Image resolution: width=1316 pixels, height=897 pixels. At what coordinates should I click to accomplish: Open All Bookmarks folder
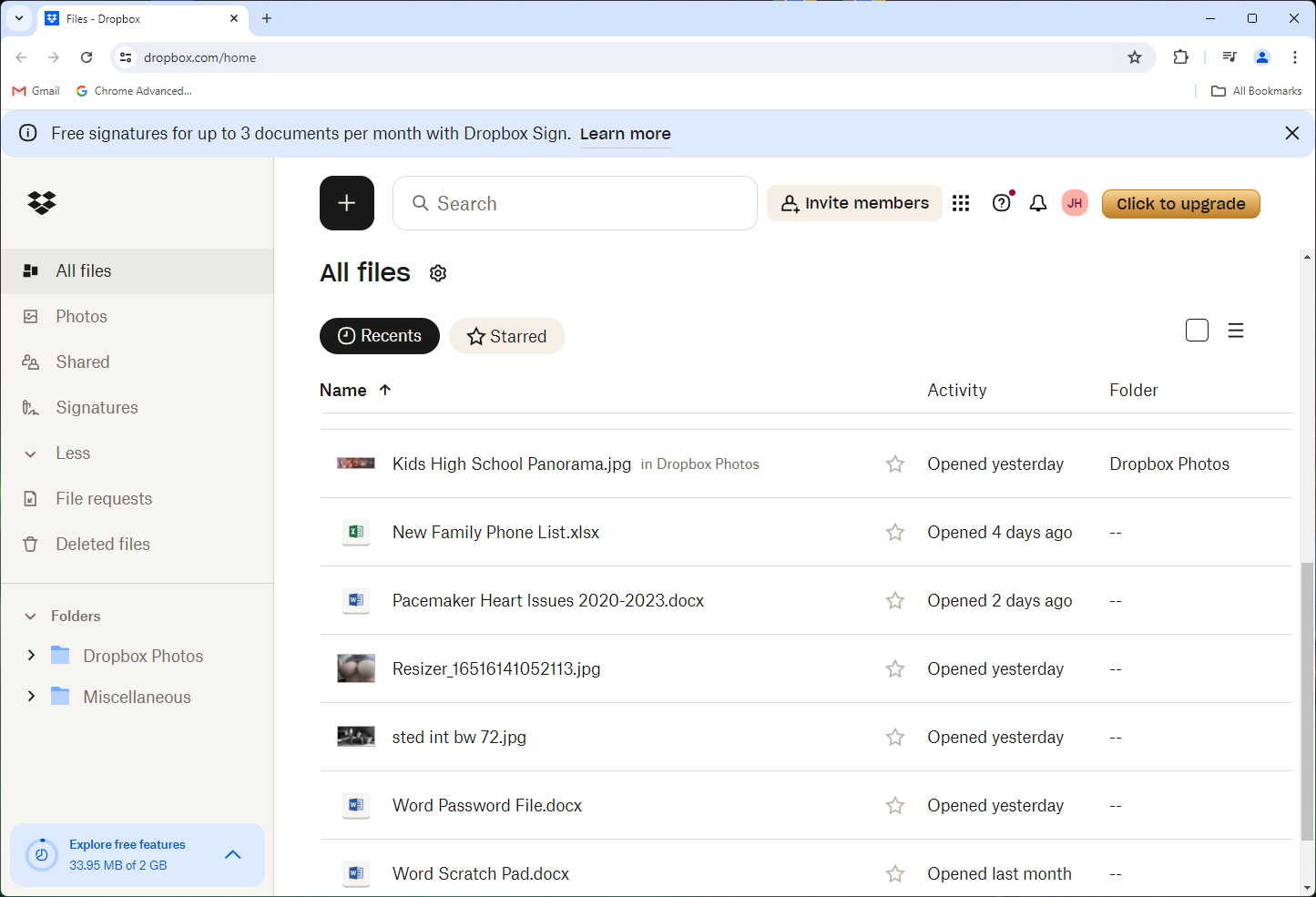pos(1257,91)
